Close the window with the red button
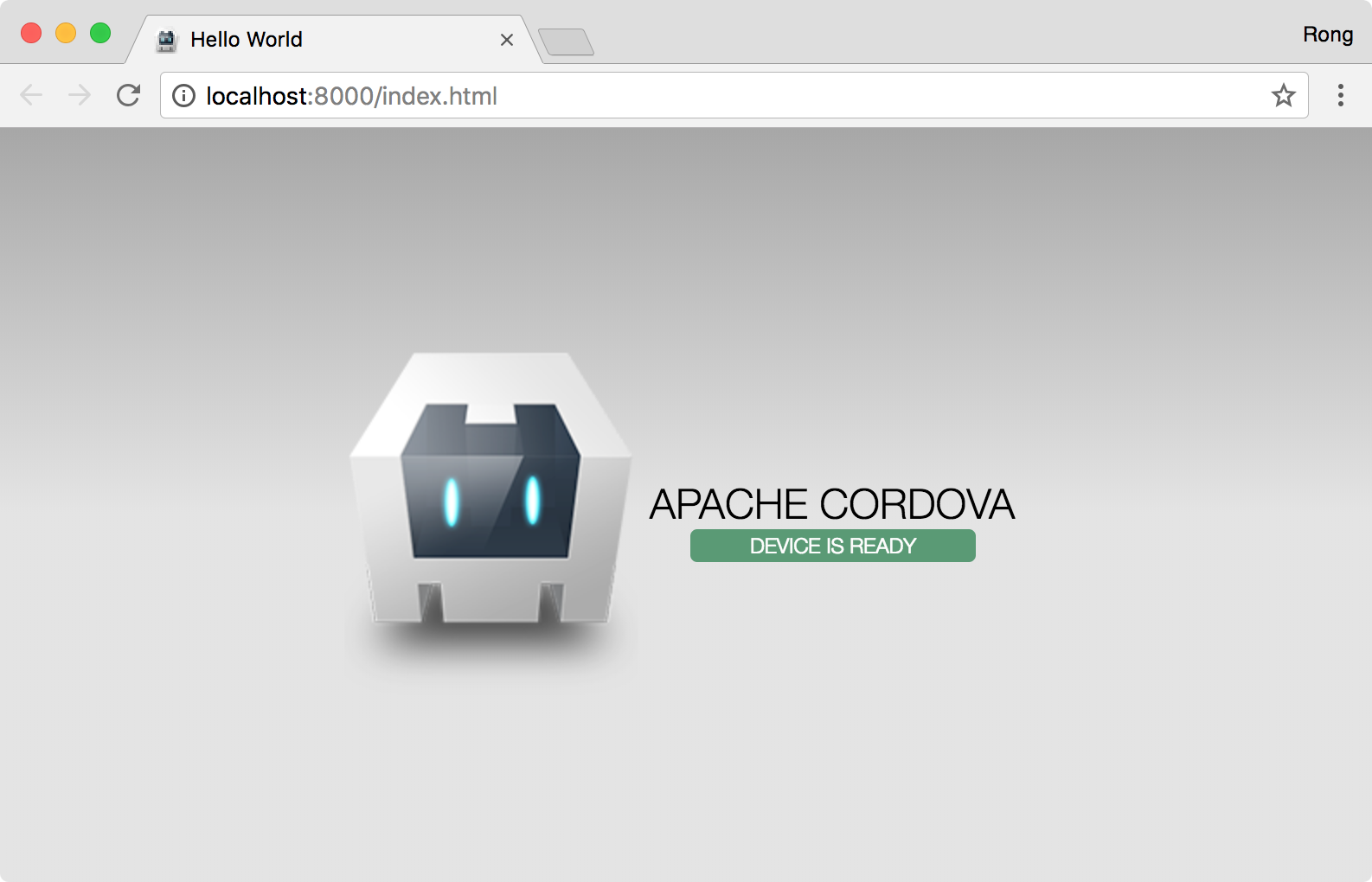Image resolution: width=1372 pixels, height=882 pixels. [x=31, y=33]
